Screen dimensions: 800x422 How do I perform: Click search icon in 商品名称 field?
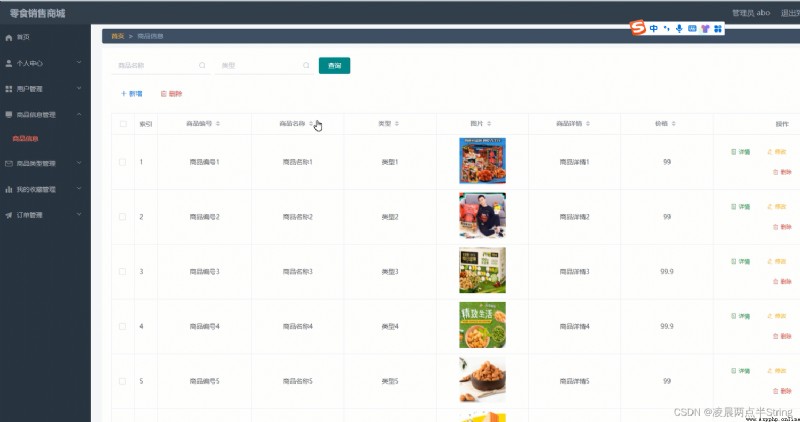point(202,65)
